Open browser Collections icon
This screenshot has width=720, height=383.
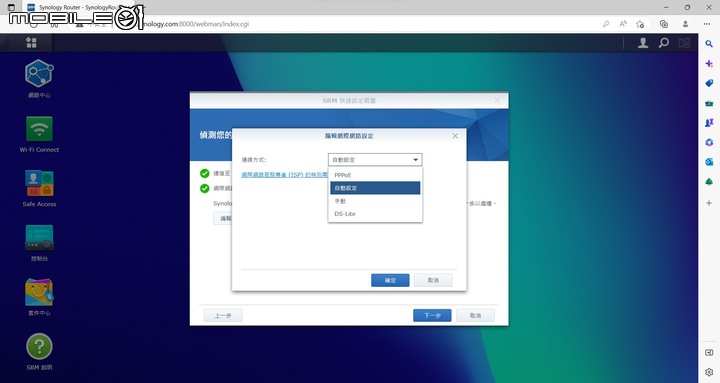click(664, 24)
